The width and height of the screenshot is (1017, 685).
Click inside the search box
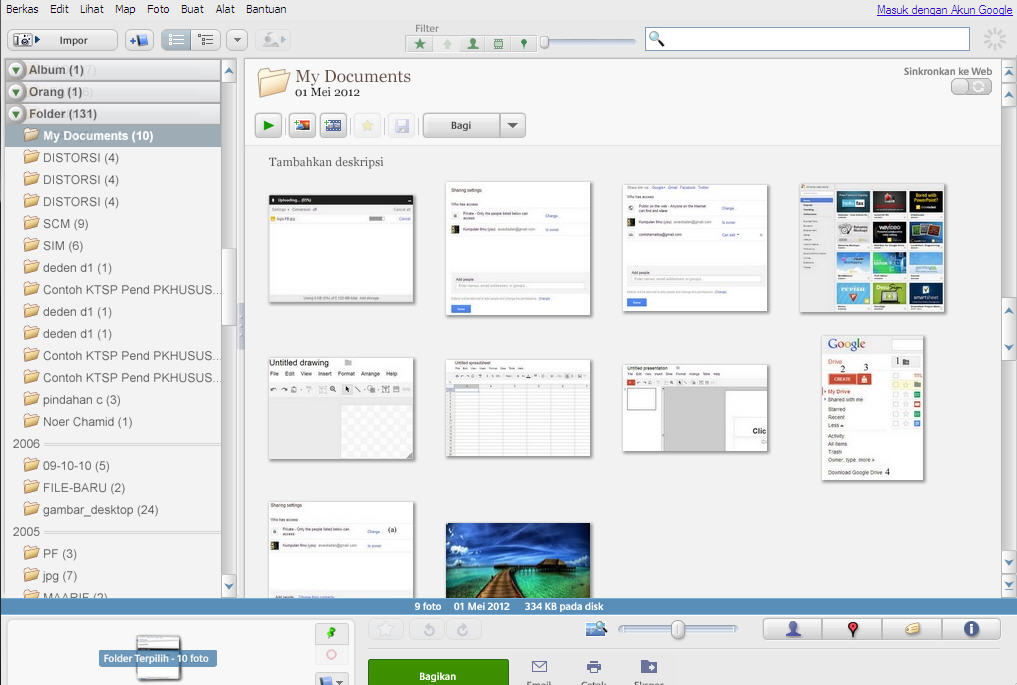(x=808, y=39)
